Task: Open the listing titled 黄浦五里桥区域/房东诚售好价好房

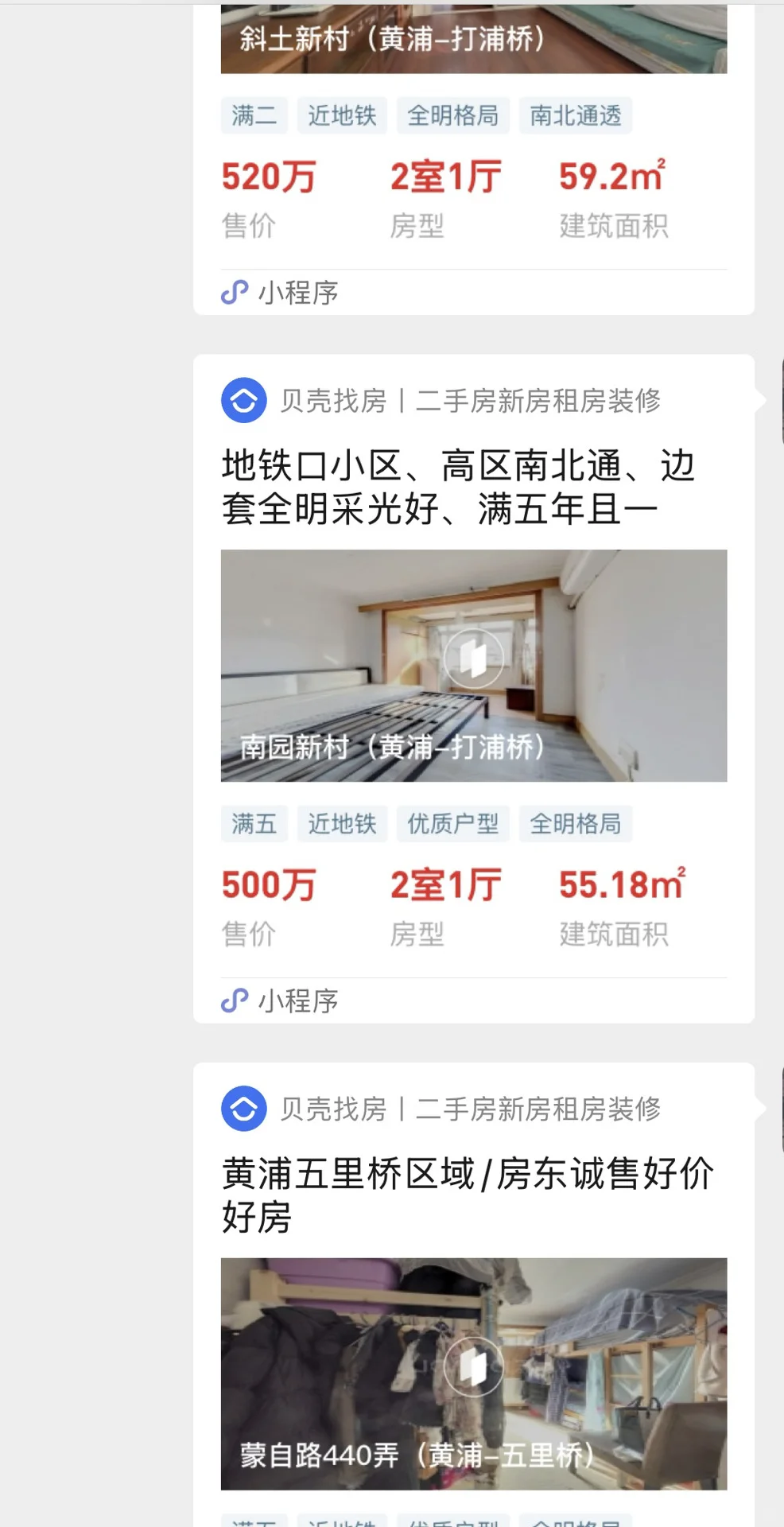Action: (x=468, y=1195)
